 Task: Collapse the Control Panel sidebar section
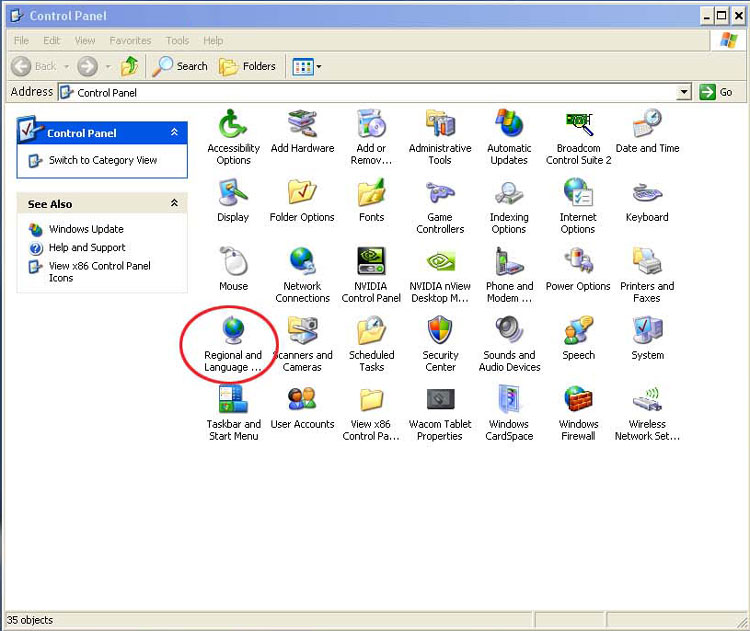tap(174, 133)
